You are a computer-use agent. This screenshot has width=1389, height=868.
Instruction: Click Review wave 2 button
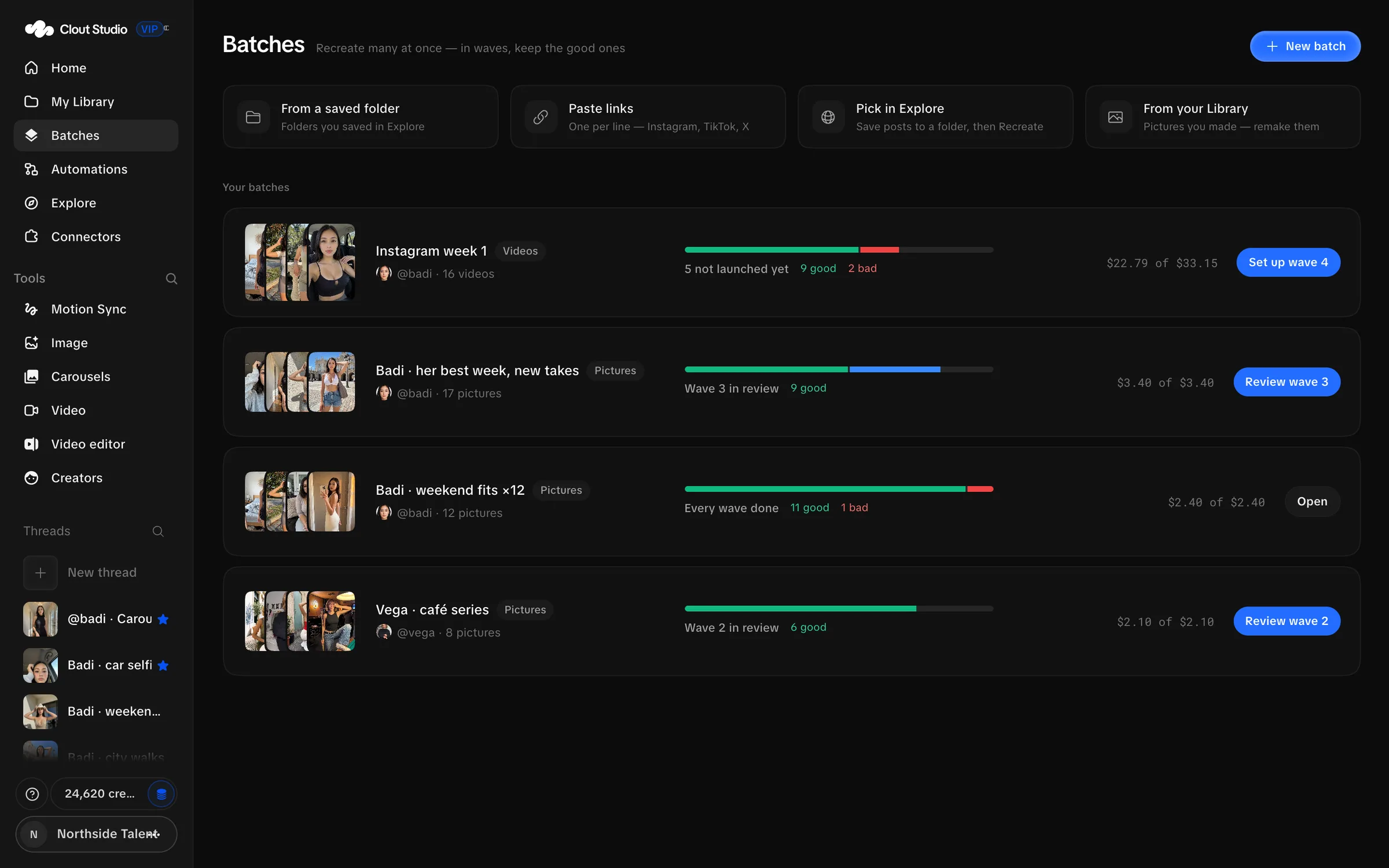[1287, 621]
